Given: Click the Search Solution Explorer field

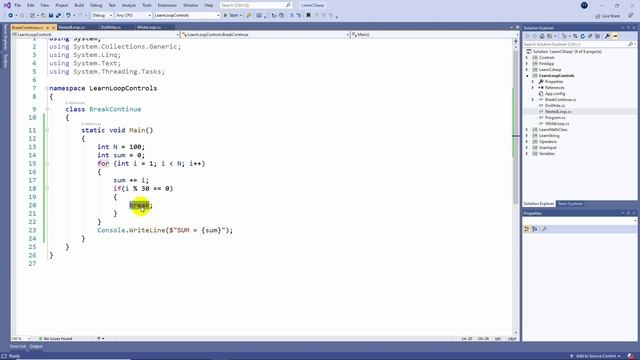Looking at the screenshot, I should (579, 44).
